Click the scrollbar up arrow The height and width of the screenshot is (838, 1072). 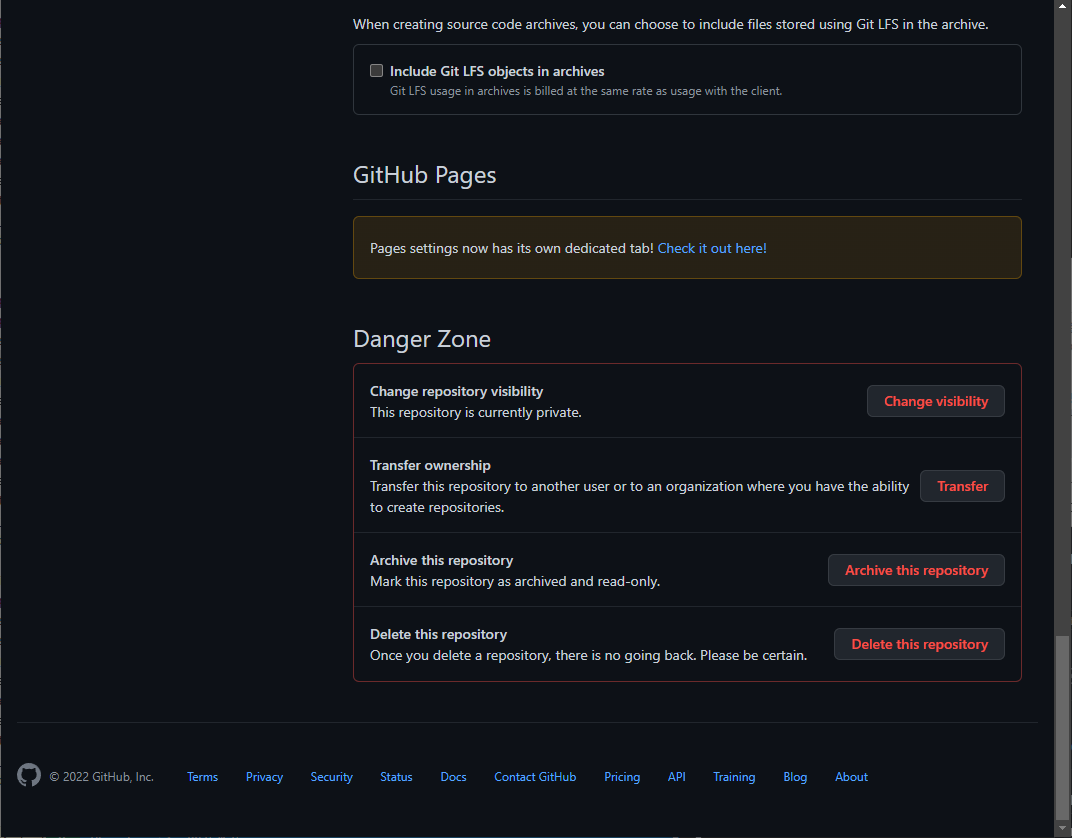pyautogui.click(x=1062, y=6)
